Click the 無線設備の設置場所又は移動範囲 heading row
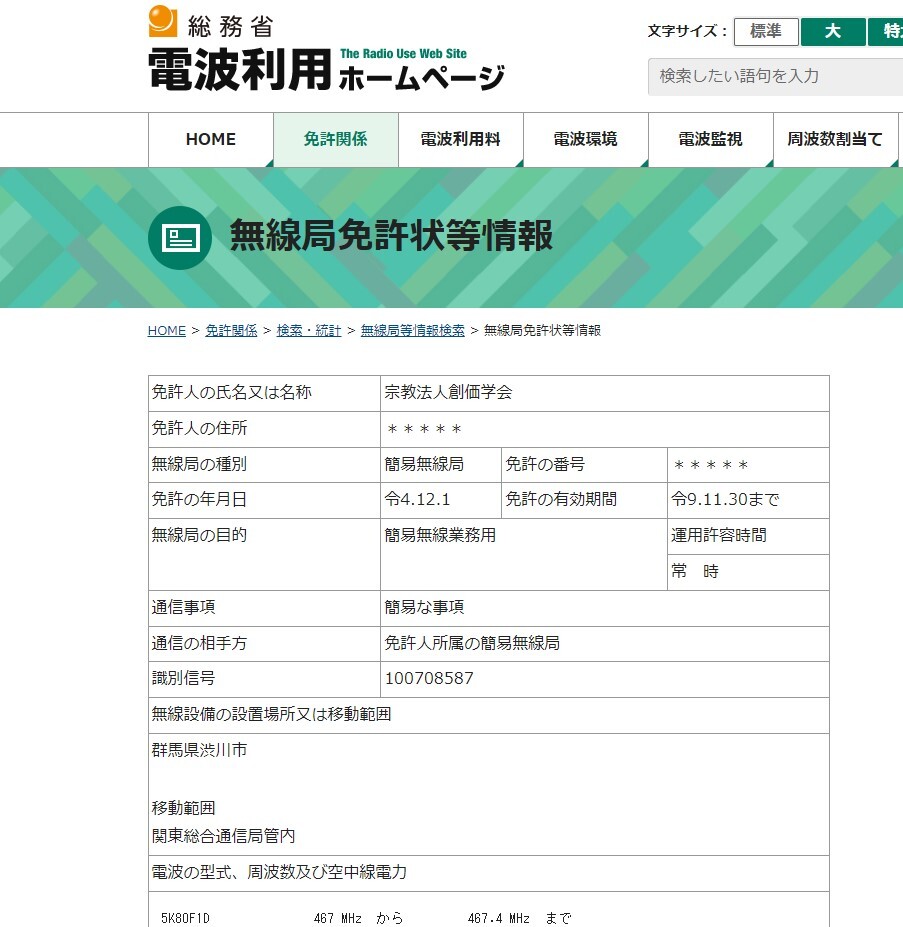903x927 pixels. (488, 715)
